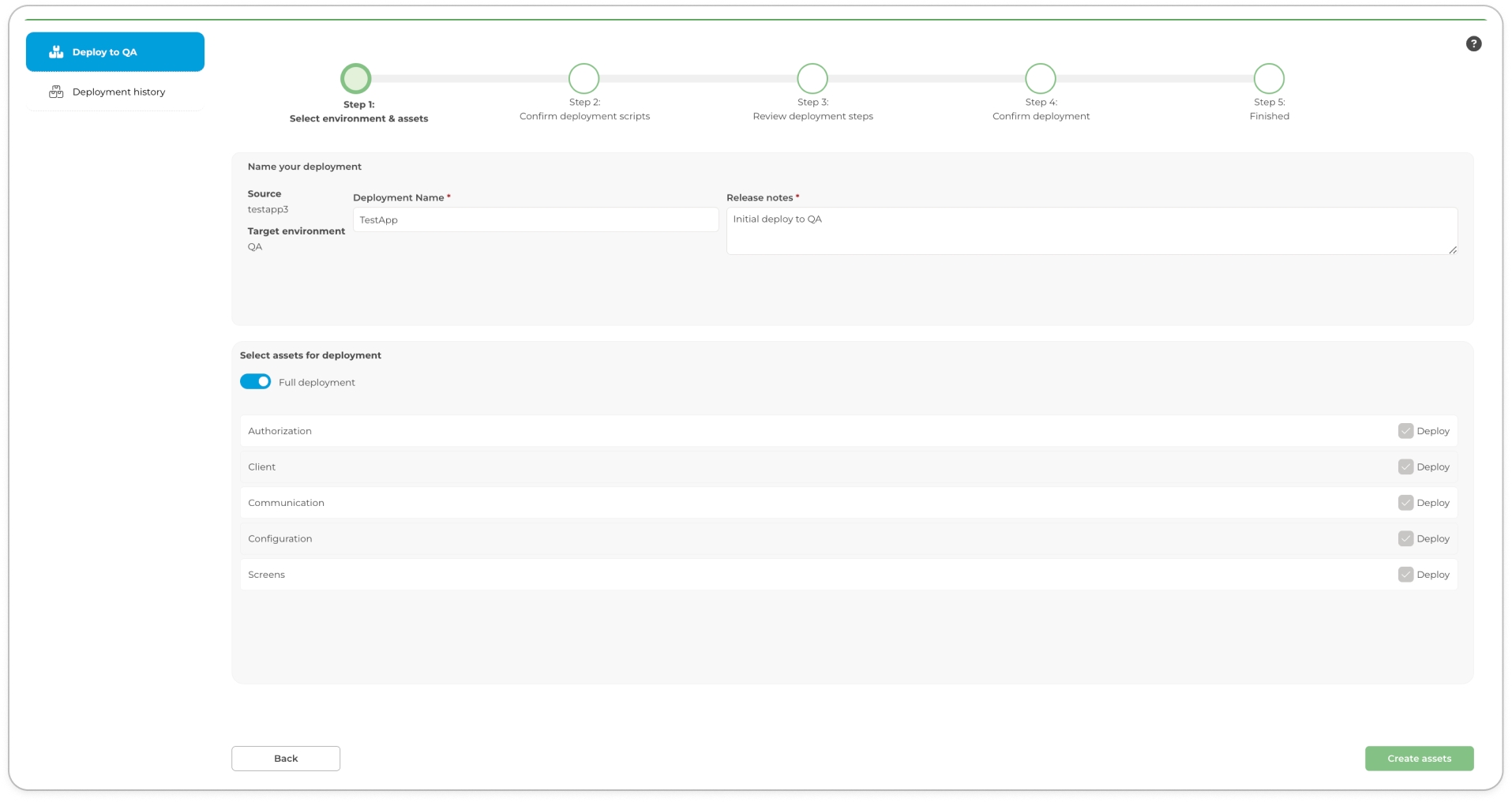Click the Step 5 Finished circle
1512x802 pixels.
pyautogui.click(x=1269, y=79)
